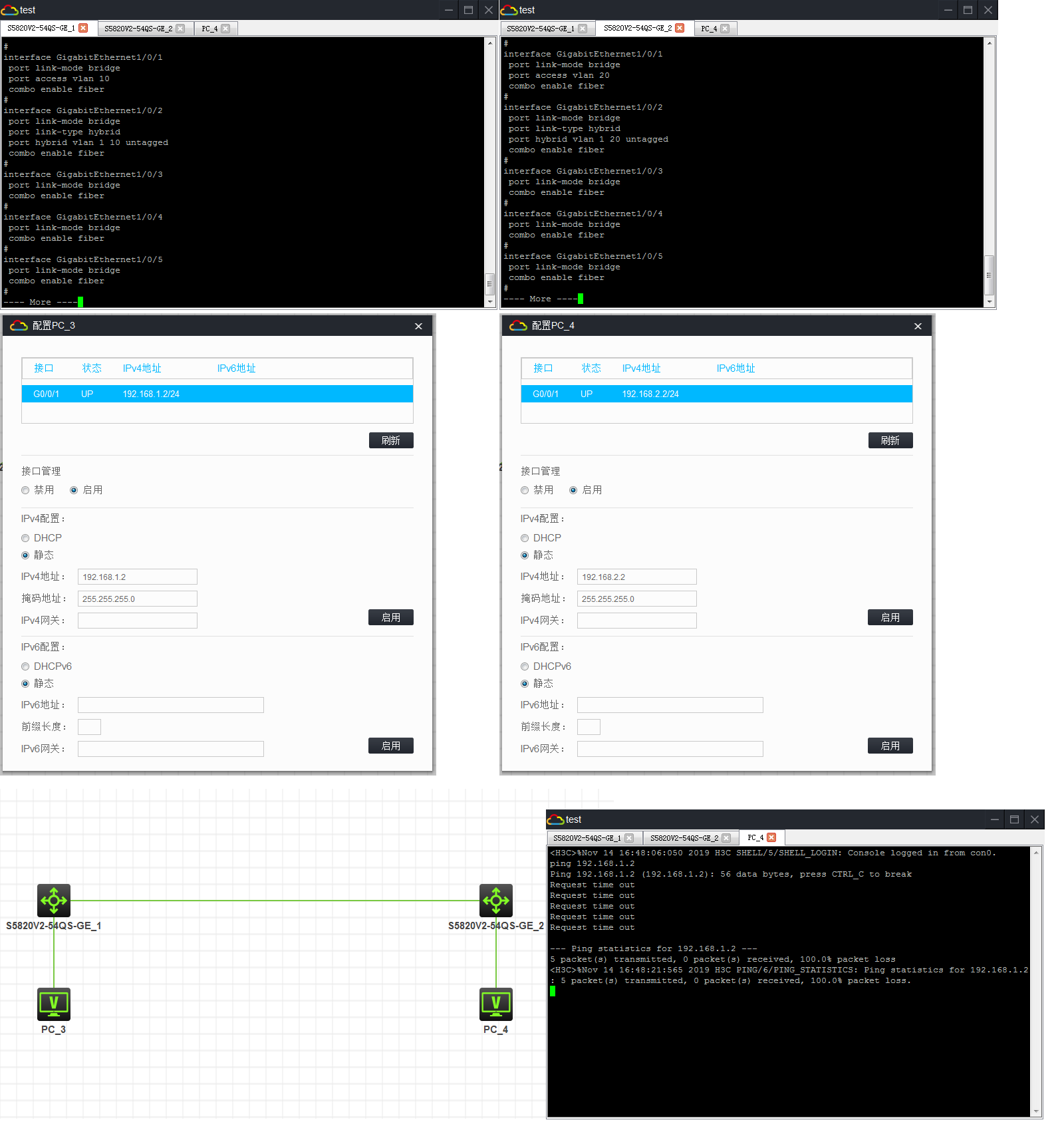The width and height of the screenshot is (1064, 1148).
Task: Click 前缀长度 field in PC_3 dialog
Action: coord(89,727)
